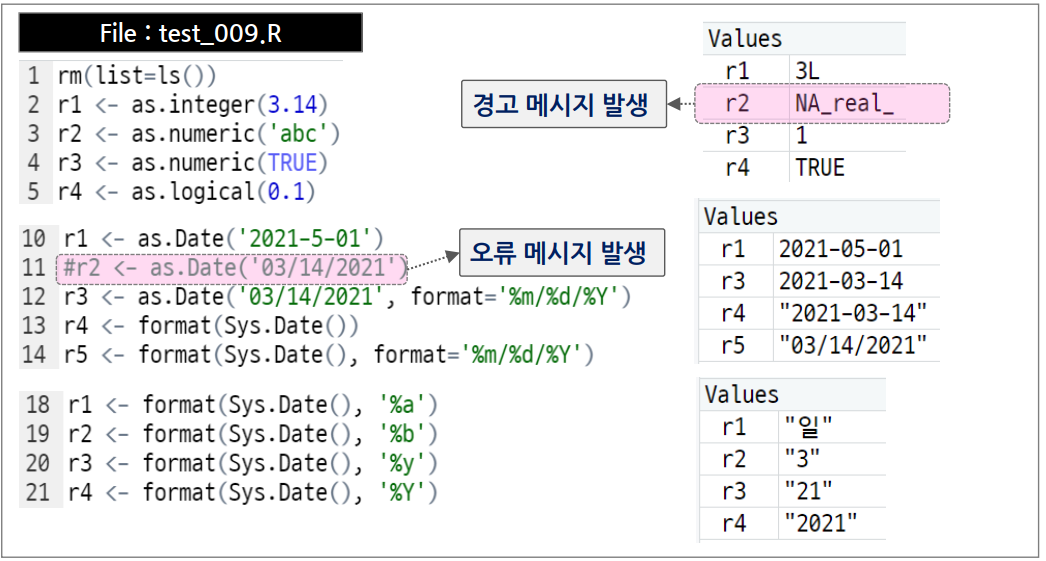Click Values header above the 3L row
Image resolution: width=1046 pixels, height=561 pixels.
coord(744,39)
